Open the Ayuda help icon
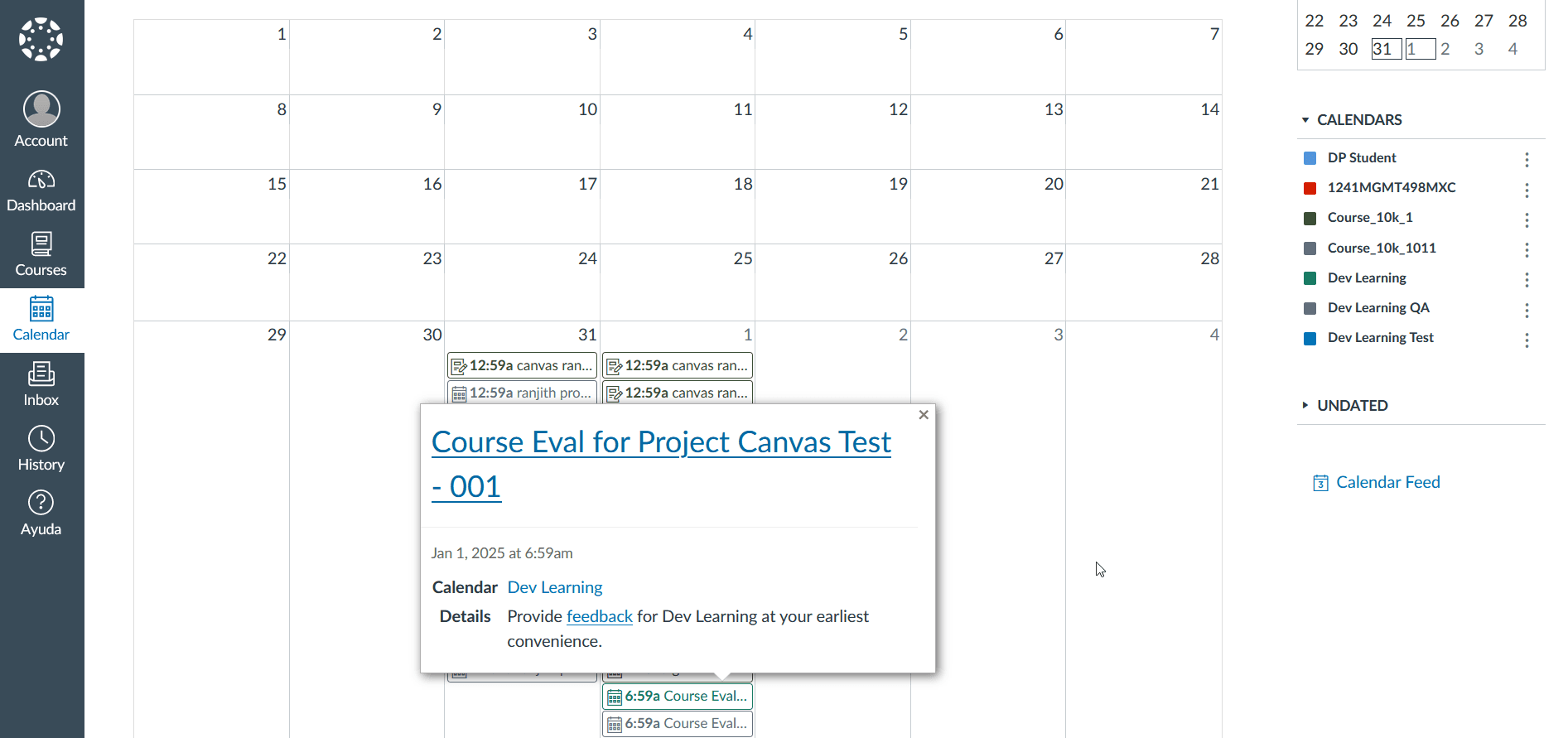This screenshot has width=1568, height=738. pos(41,503)
